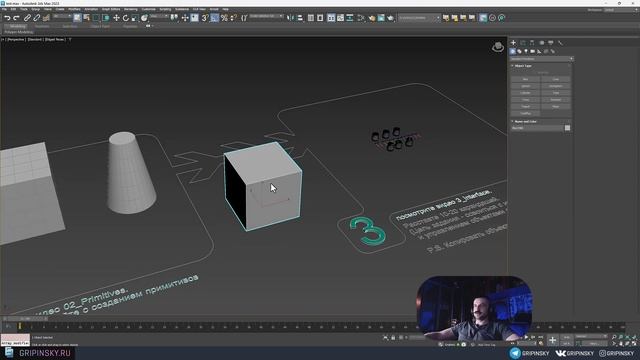Activate the Select and Scale tool
This screenshot has height=360, width=640.
click(x=134, y=18)
